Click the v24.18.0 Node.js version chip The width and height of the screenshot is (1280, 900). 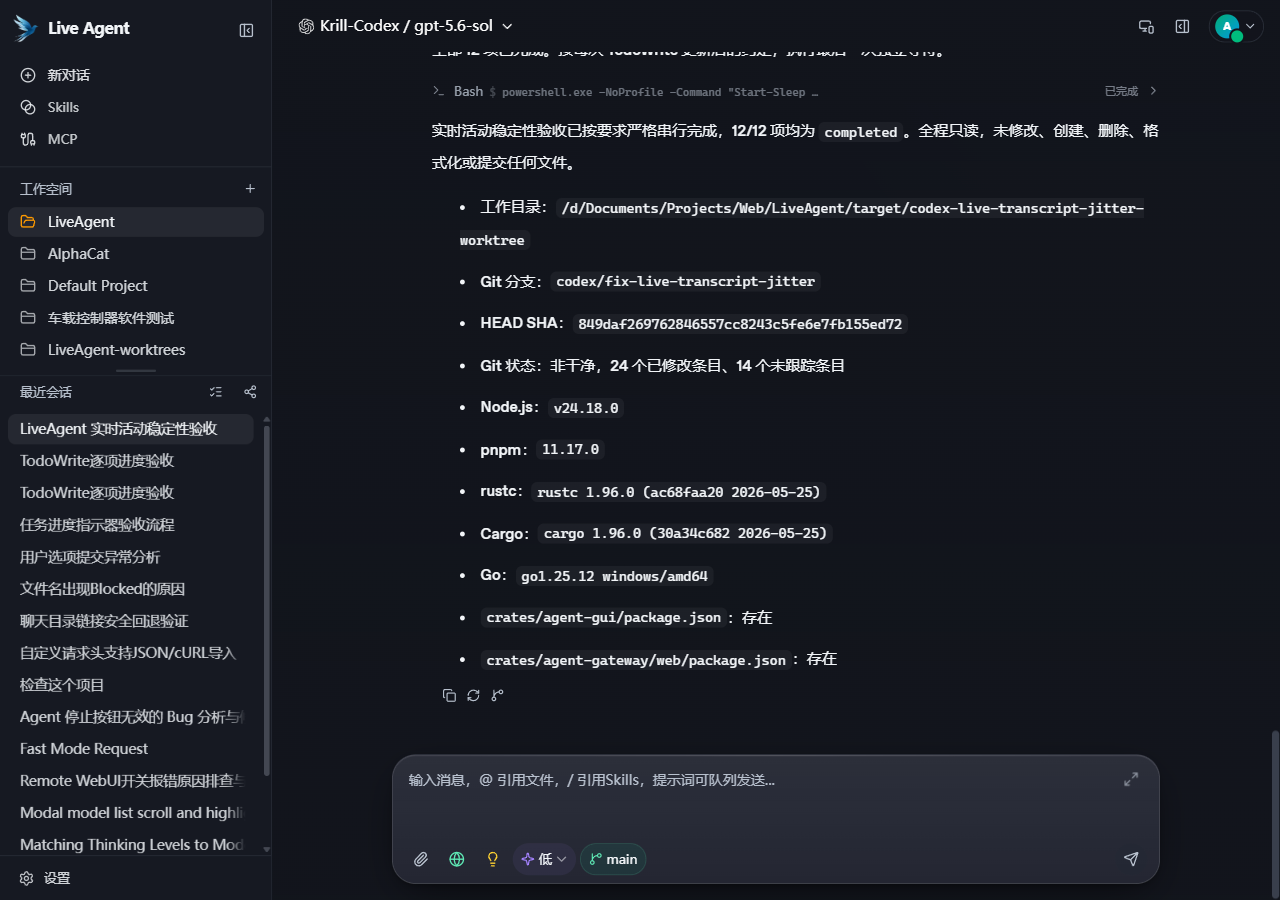click(586, 408)
